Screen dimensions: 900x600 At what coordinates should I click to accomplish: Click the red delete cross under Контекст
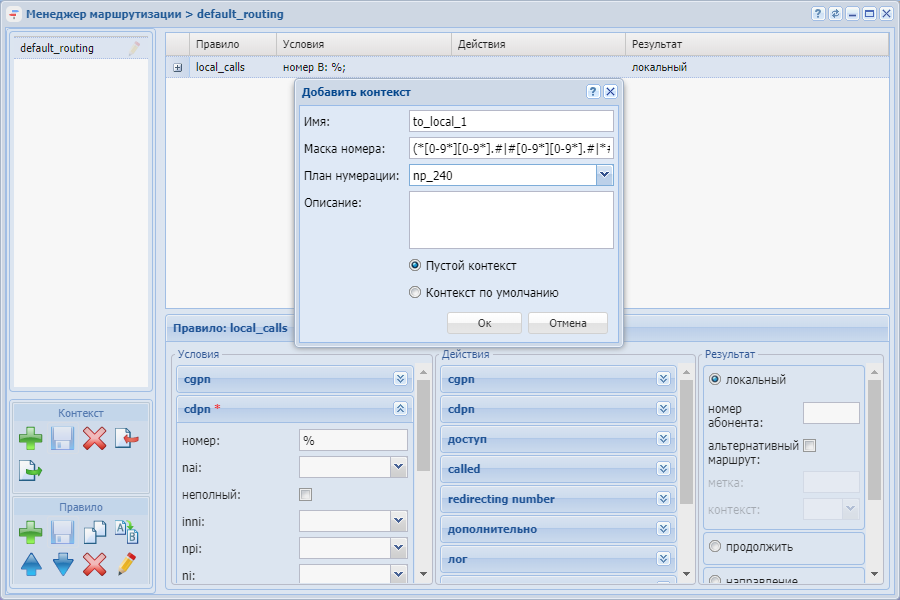click(94, 438)
